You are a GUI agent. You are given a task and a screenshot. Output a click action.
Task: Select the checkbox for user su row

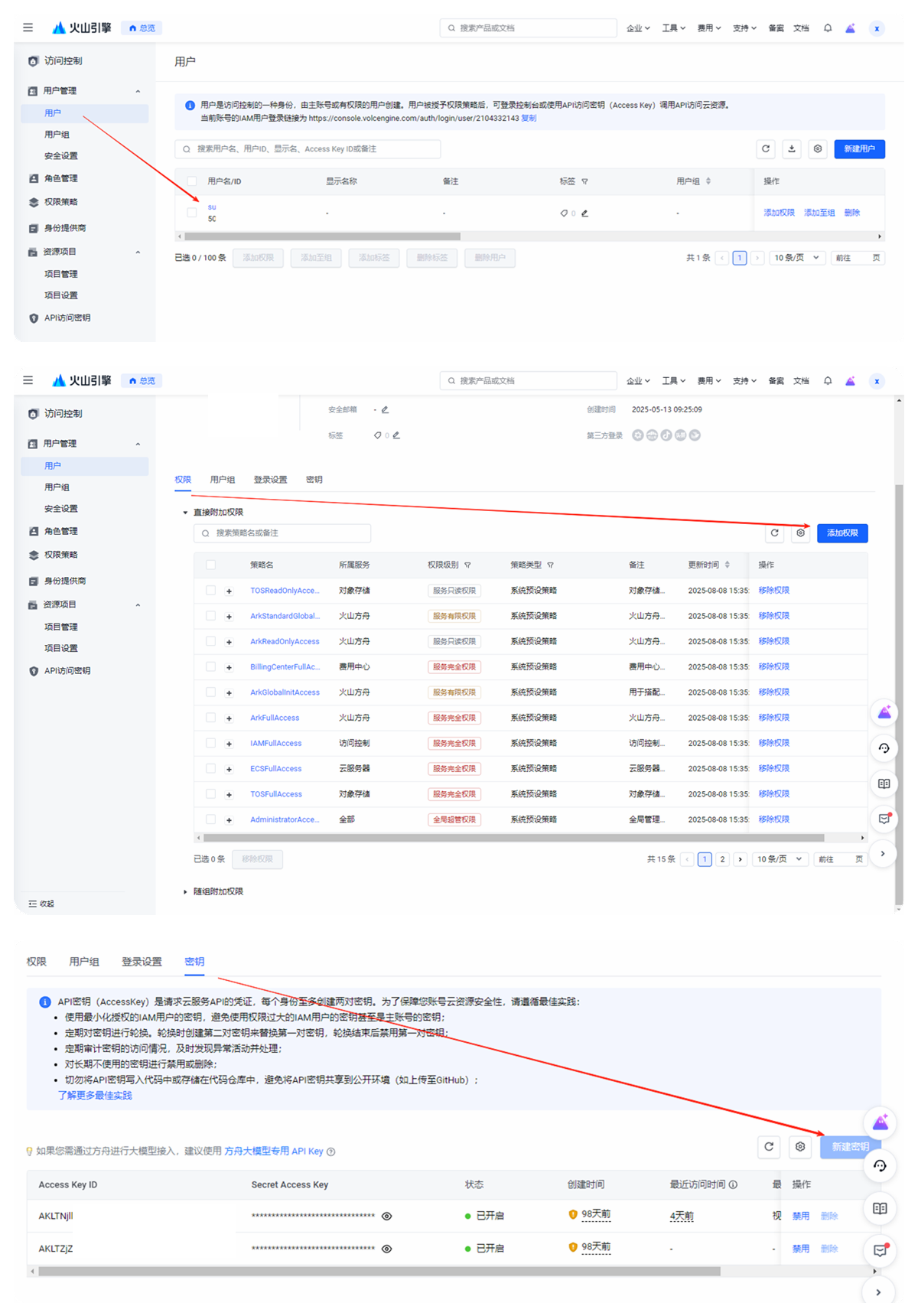pyautogui.click(x=191, y=213)
